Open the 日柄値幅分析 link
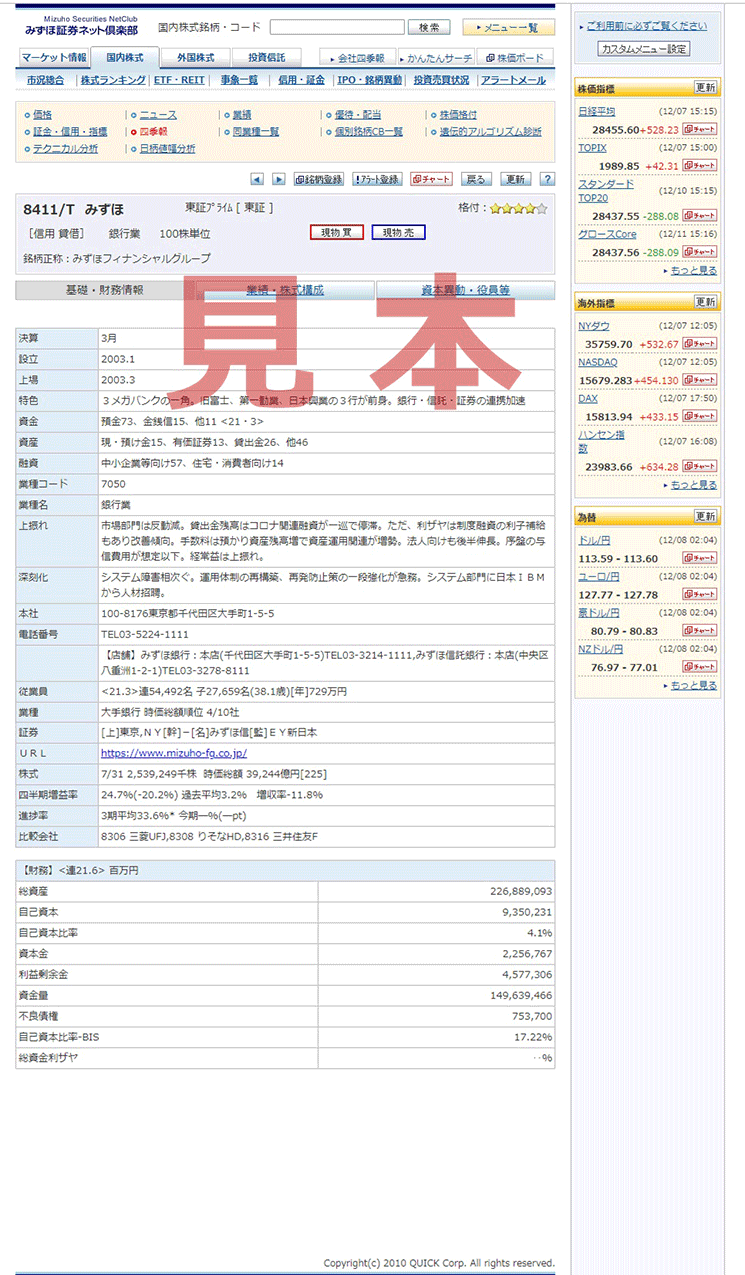Screen dimensions: 745x1275 (x=167, y=148)
